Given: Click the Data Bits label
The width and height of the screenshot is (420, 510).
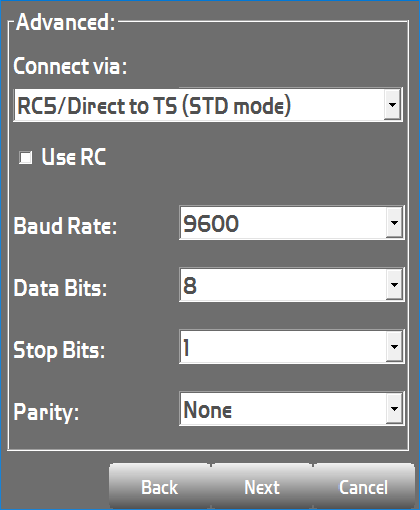Looking at the screenshot, I should click(x=60, y=288).
